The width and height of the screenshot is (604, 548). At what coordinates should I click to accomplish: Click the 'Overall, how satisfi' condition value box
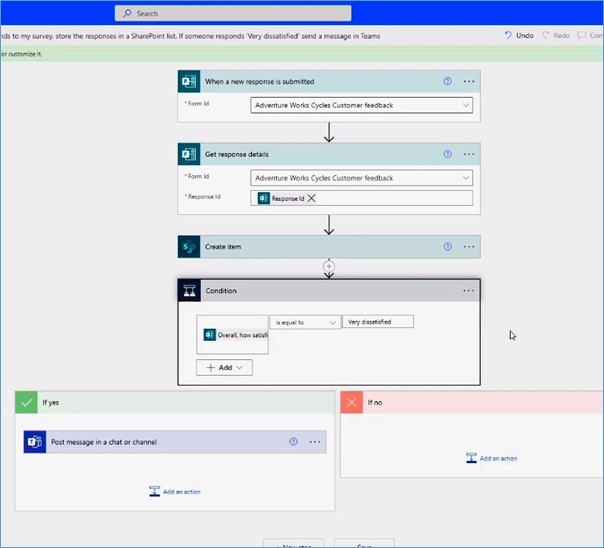tap(232, 335)
